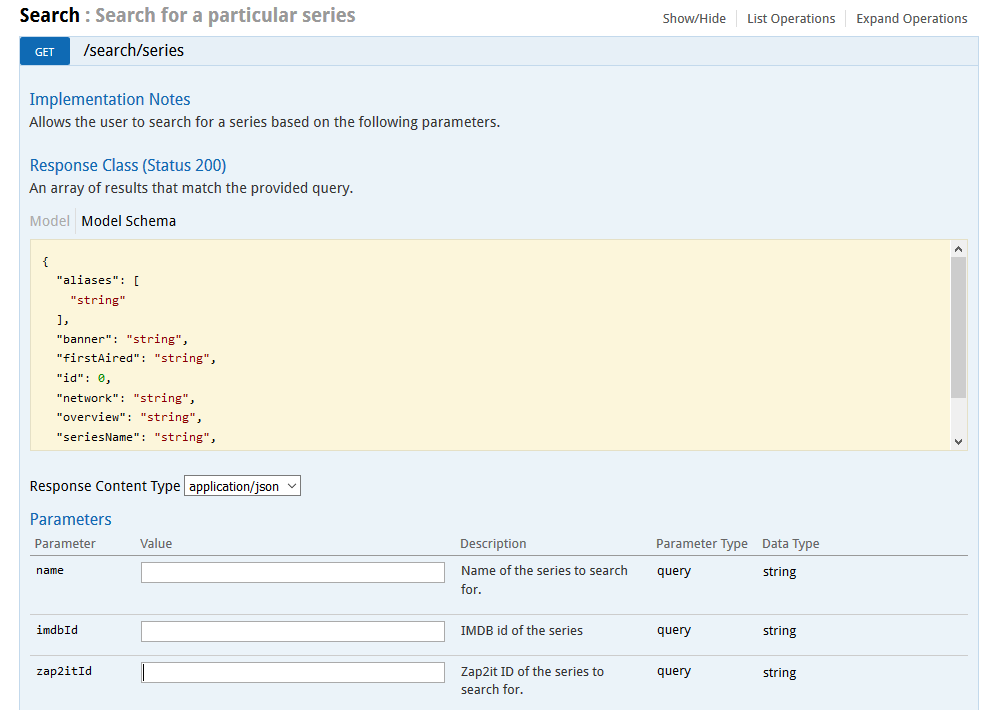Click the Parameters section heading
994x710 pixels.
71,519
